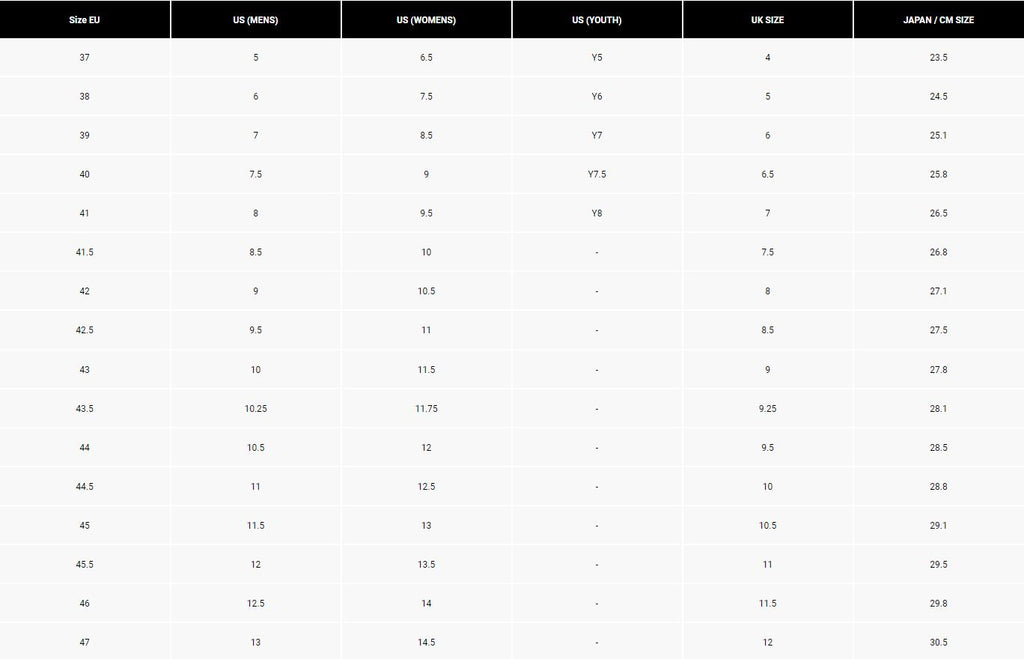Select the US (MENS) column header
Image resolution: width=1024 pixels, height=659 pixels.
(x=256, y=20)
